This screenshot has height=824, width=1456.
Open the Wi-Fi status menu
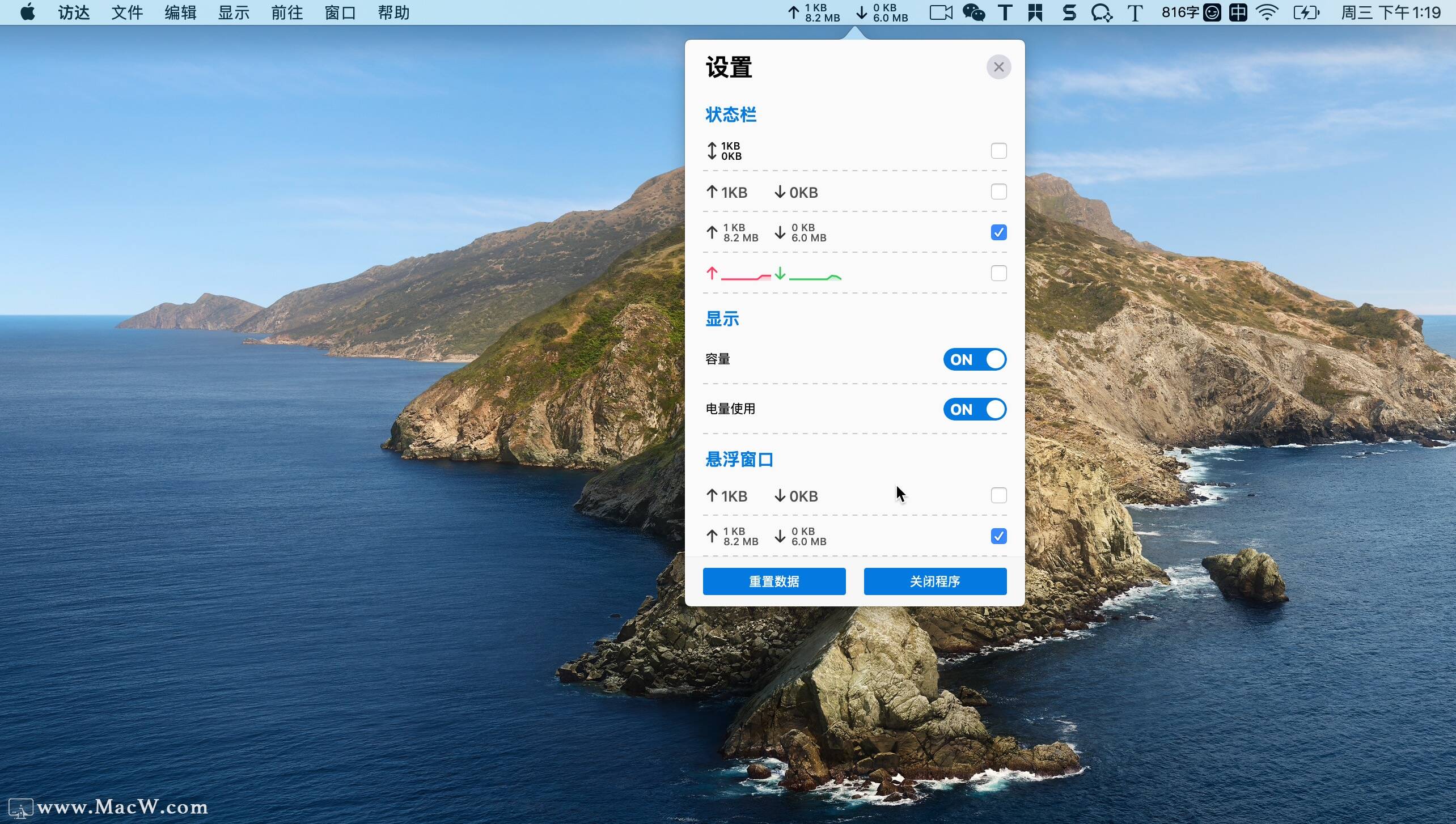coord(1267,12)
